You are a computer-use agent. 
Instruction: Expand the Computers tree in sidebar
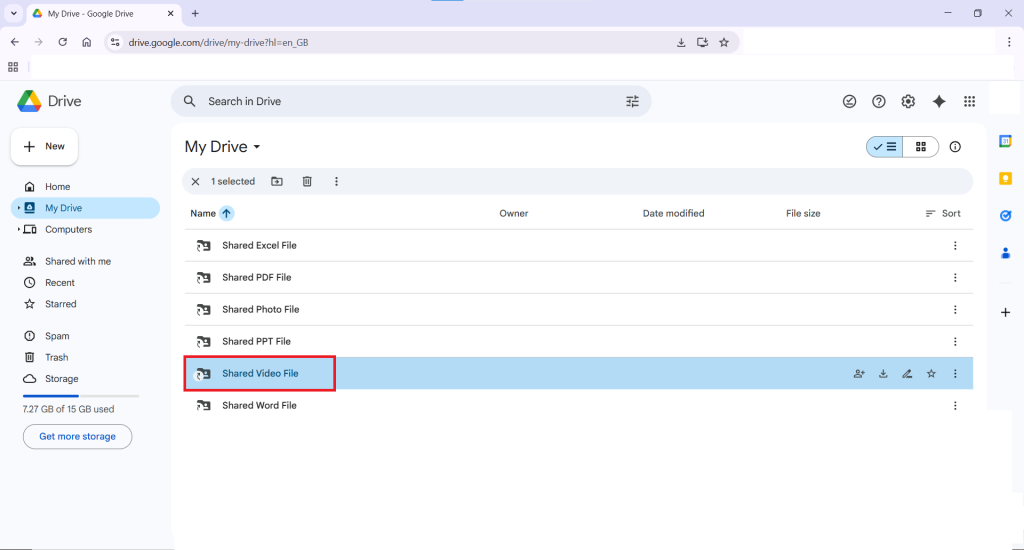coord(19,230)
